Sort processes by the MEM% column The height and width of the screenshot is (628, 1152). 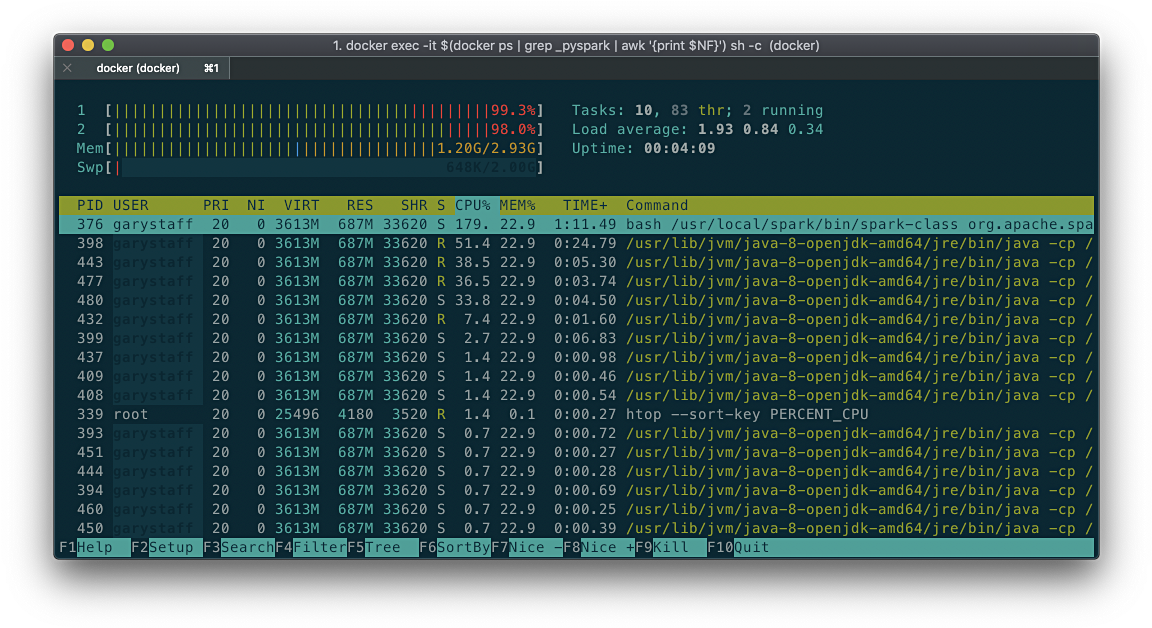516,205
